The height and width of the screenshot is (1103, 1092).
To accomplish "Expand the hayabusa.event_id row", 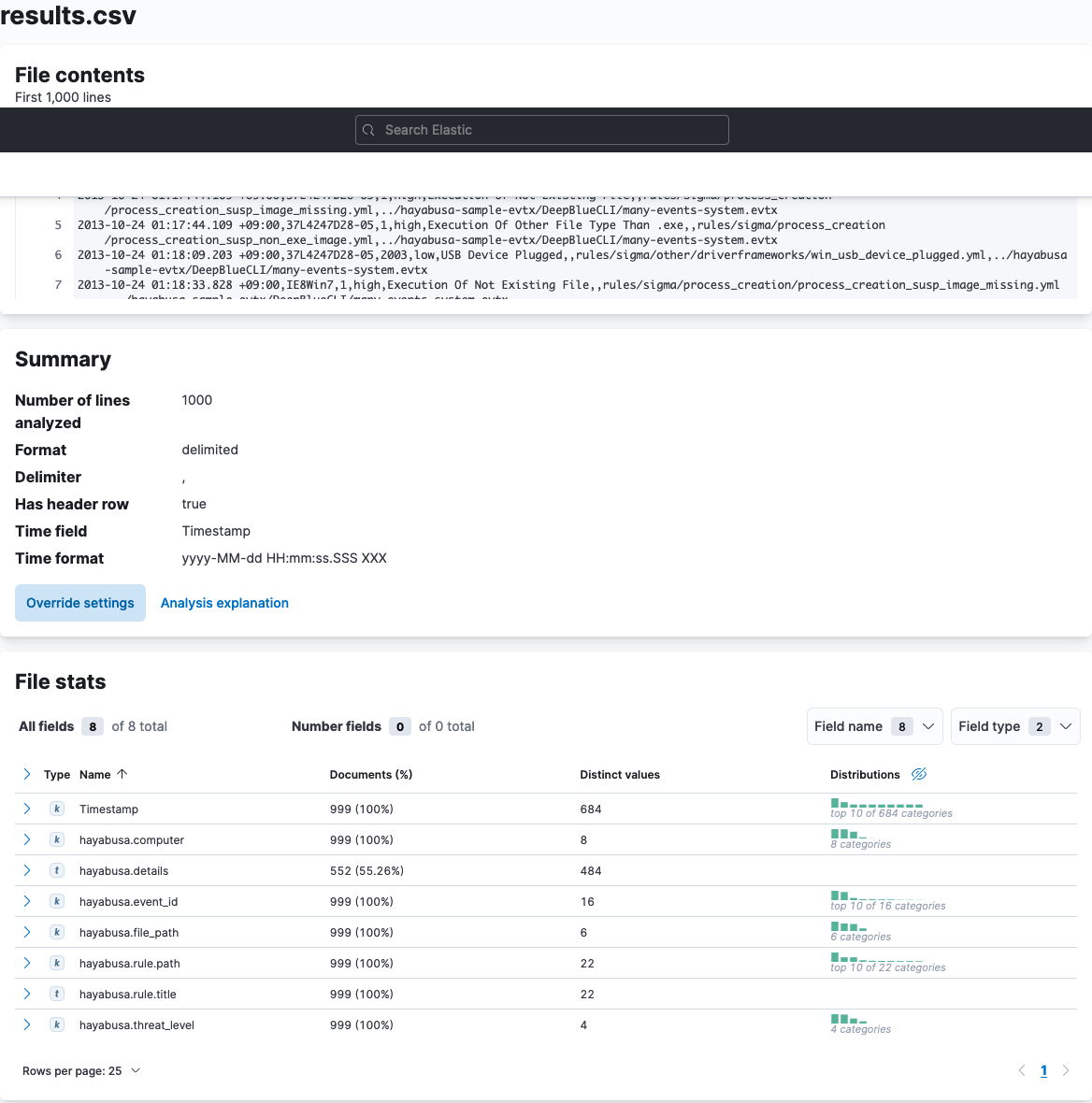I will [x=27, y=902].
